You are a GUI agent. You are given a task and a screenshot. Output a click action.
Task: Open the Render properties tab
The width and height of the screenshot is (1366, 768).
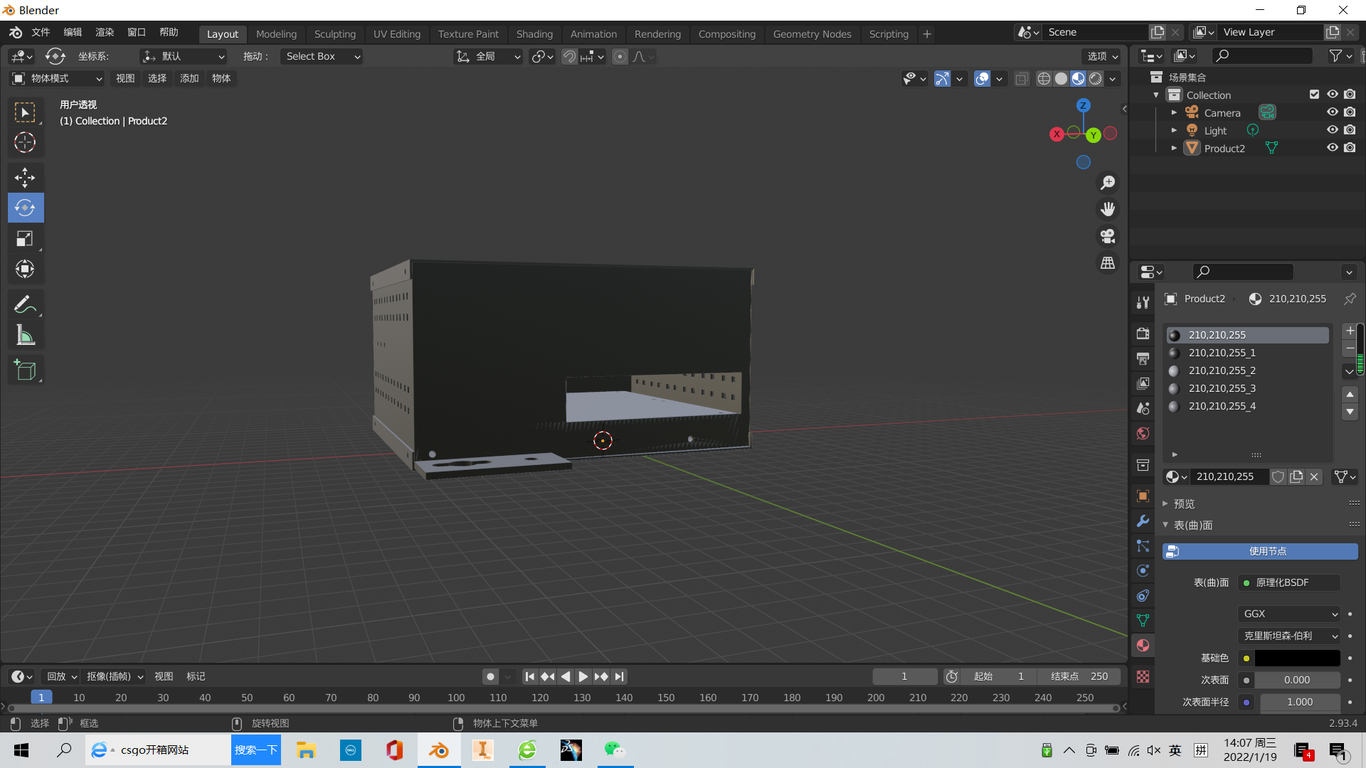pyautogui.click(x=1143, y=333)
